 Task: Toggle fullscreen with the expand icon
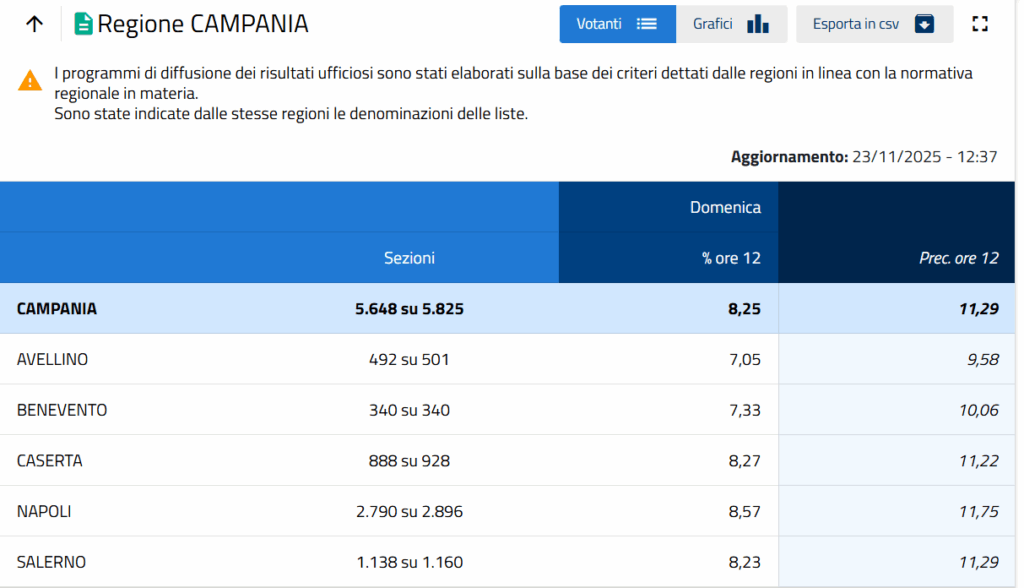click(x=980, y=24)
